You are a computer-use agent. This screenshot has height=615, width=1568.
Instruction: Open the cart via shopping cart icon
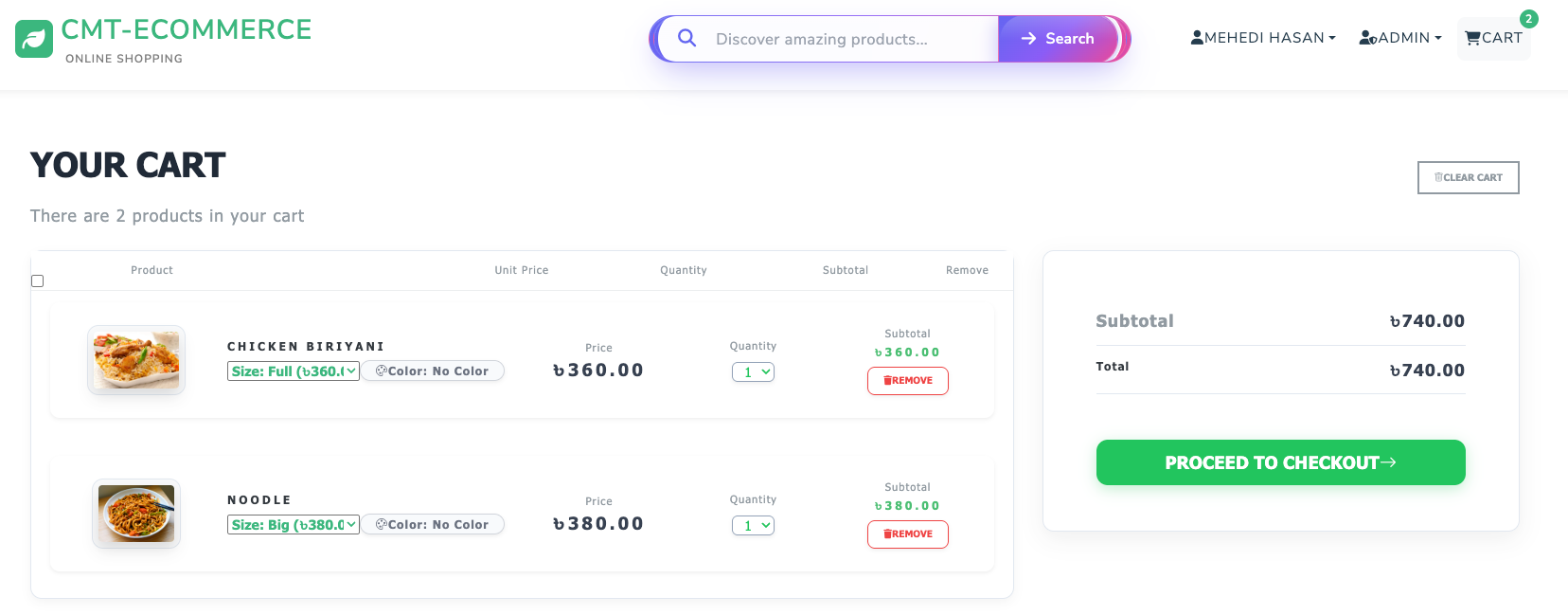click(x=1472, y=38)
